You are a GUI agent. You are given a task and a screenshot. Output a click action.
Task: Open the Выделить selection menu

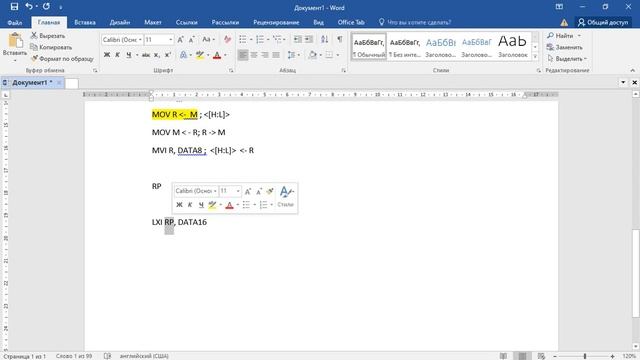pyautogui.click(x=567, y=59)
